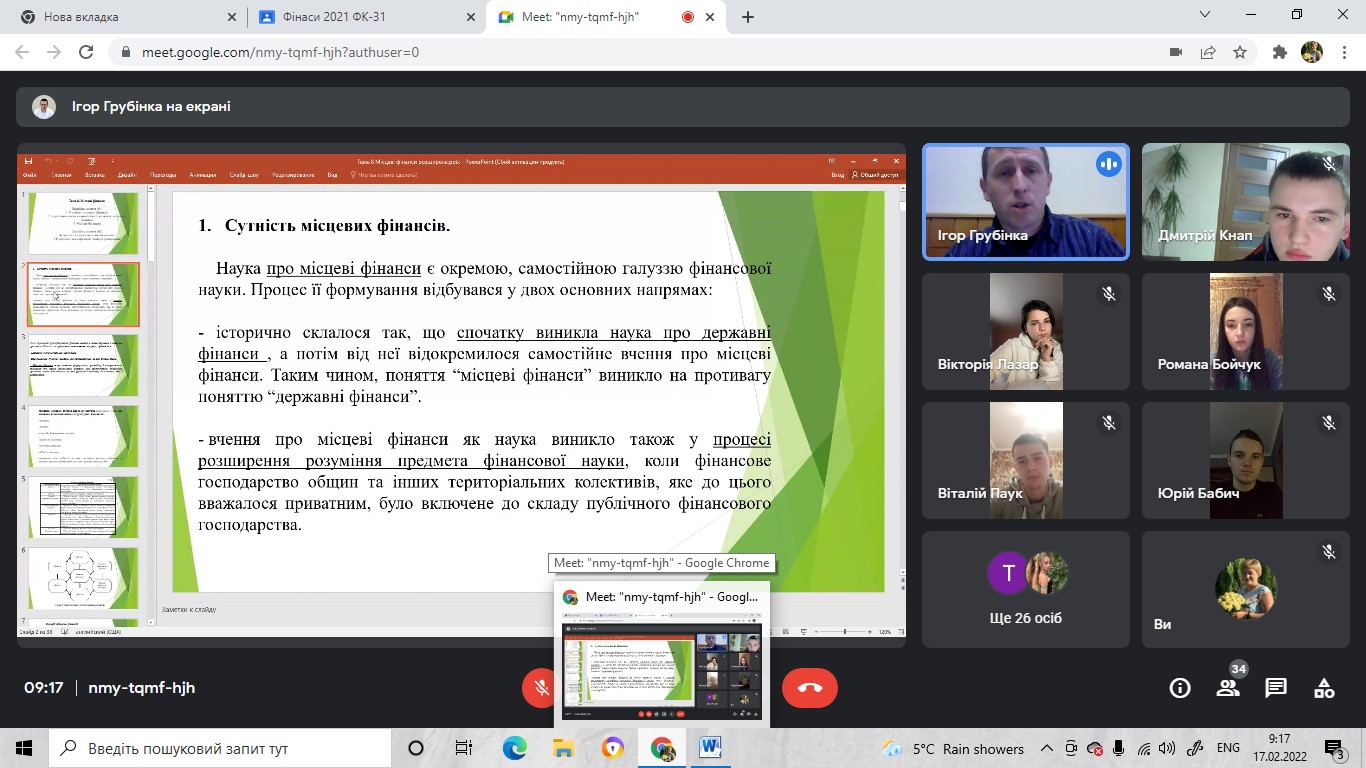Expand the 'Ще 26 осіб' participants tile
1366x768 pixels.
coord(1026,590)
